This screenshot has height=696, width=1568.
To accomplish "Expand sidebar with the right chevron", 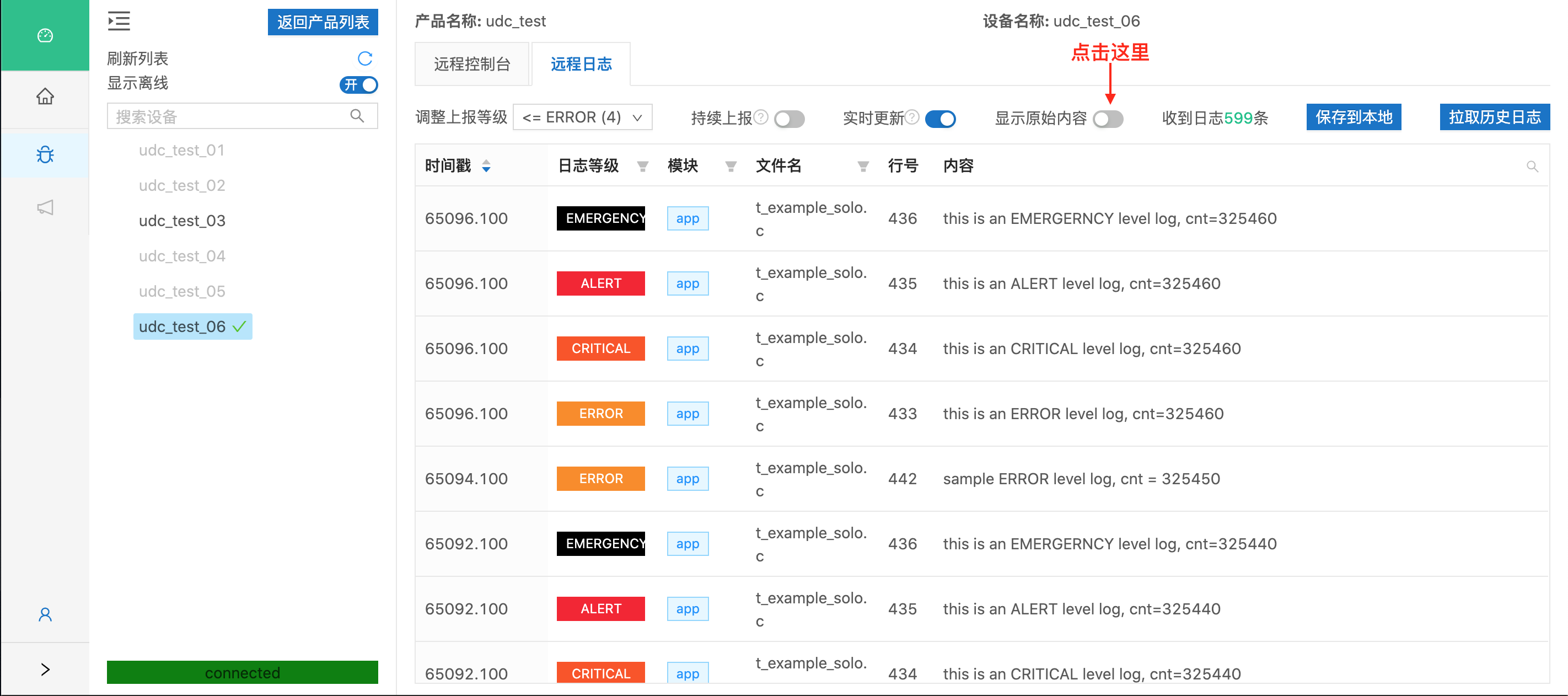I will [45, 669].
